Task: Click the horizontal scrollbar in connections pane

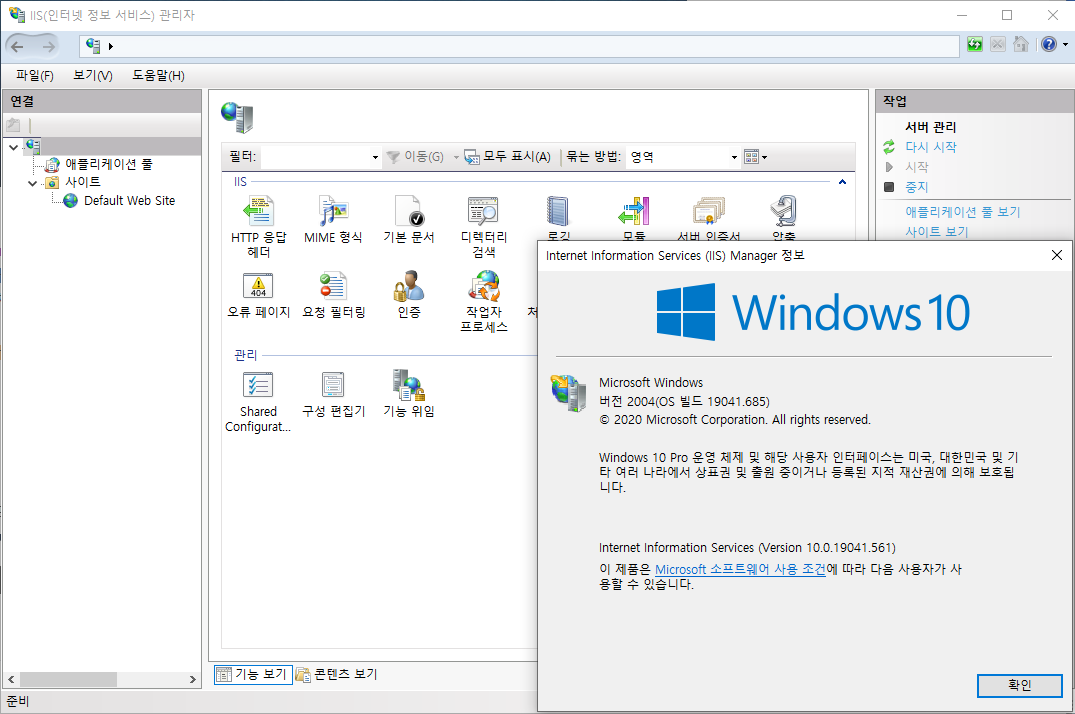Action: pos(68,679)
